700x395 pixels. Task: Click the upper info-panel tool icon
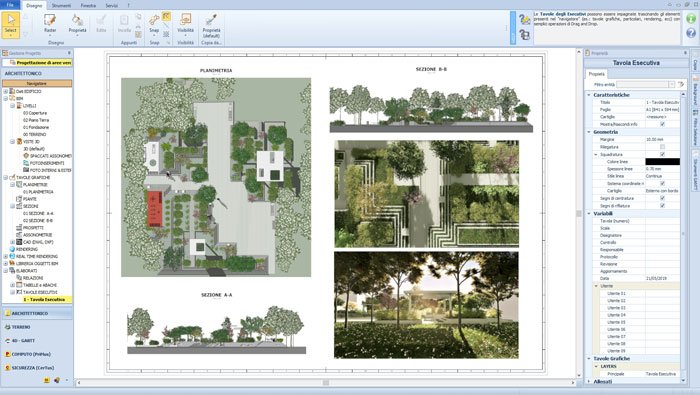coord(525,19)
